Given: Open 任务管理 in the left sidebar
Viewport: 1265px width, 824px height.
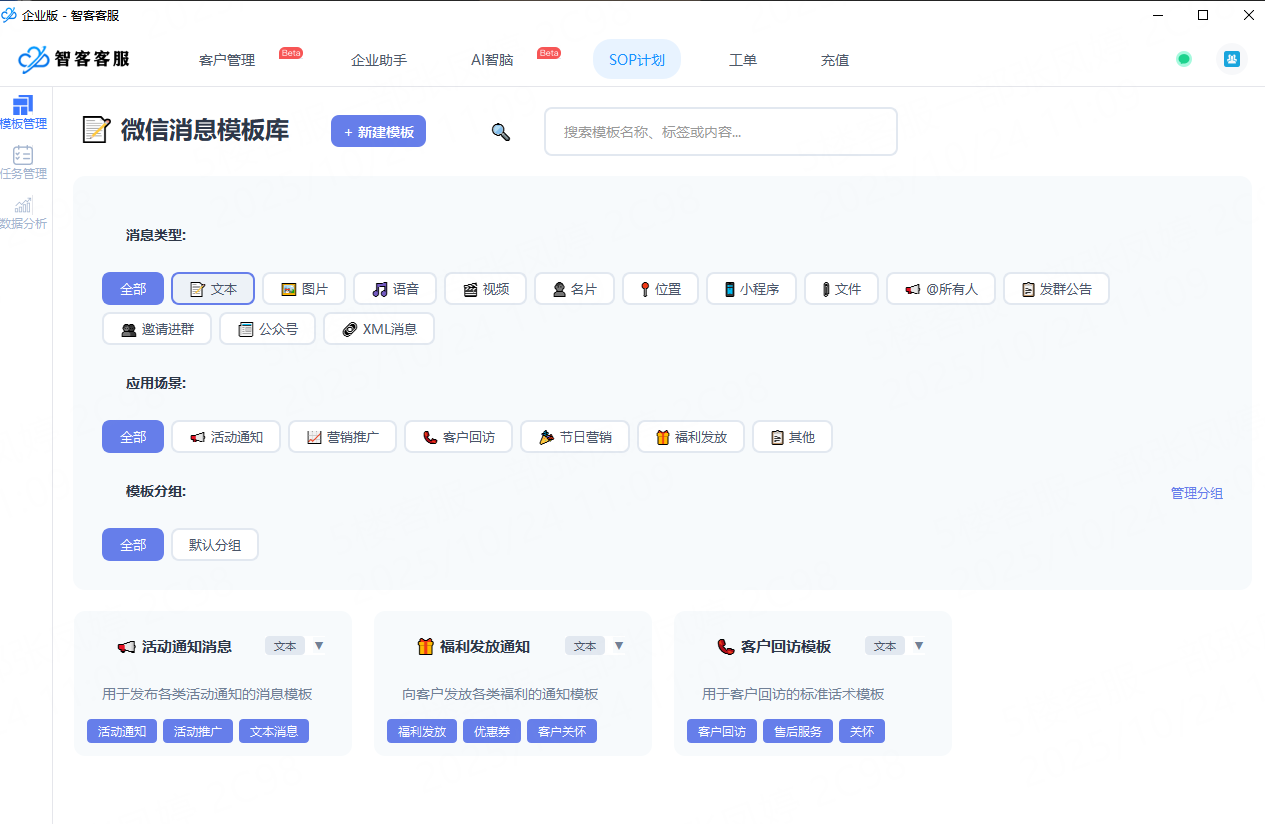Looking at the screenshot, I should coord(24,161).
